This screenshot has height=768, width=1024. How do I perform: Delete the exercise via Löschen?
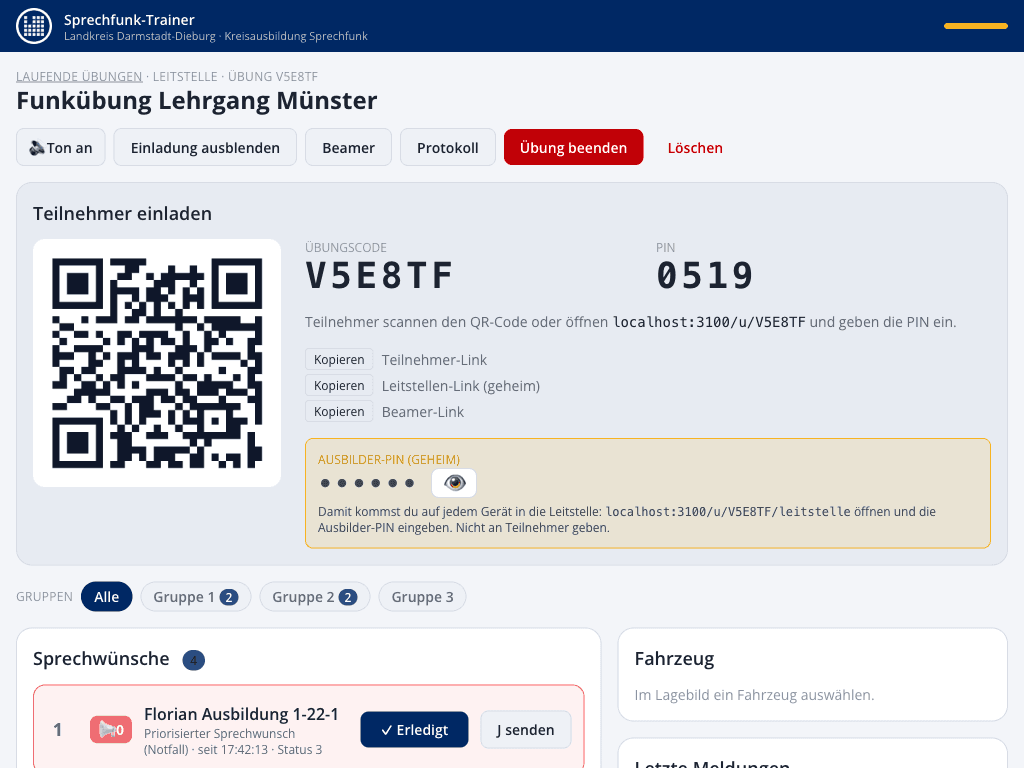pyautogui.click(x=695, y=148)
